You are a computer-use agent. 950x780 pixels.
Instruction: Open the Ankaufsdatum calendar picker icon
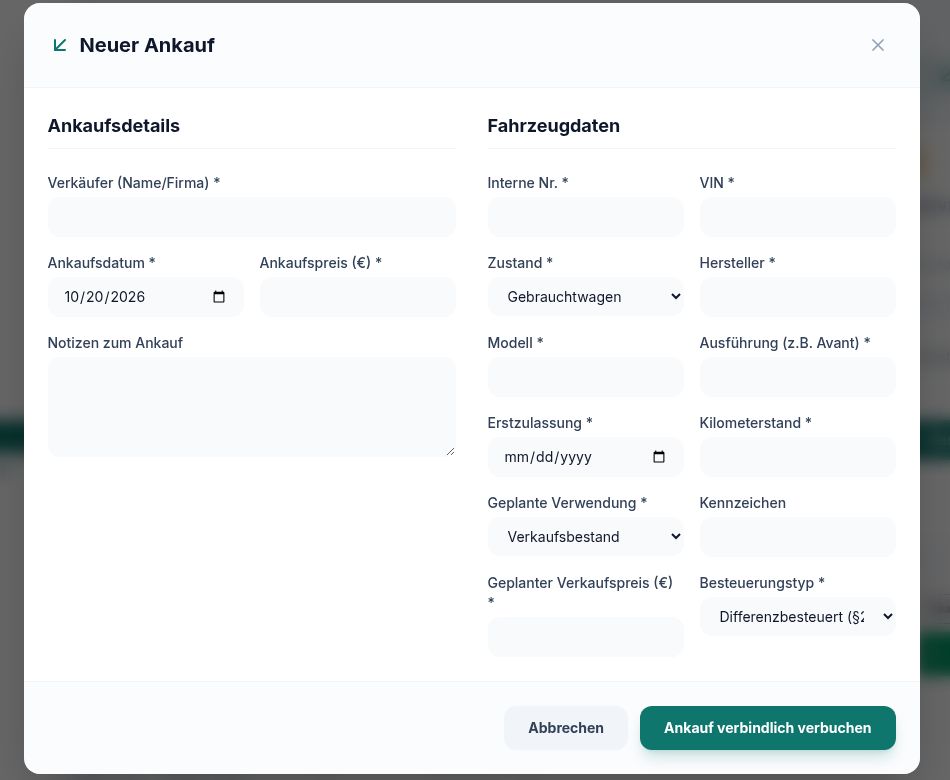pyautogui.click(x=219, y=297)
